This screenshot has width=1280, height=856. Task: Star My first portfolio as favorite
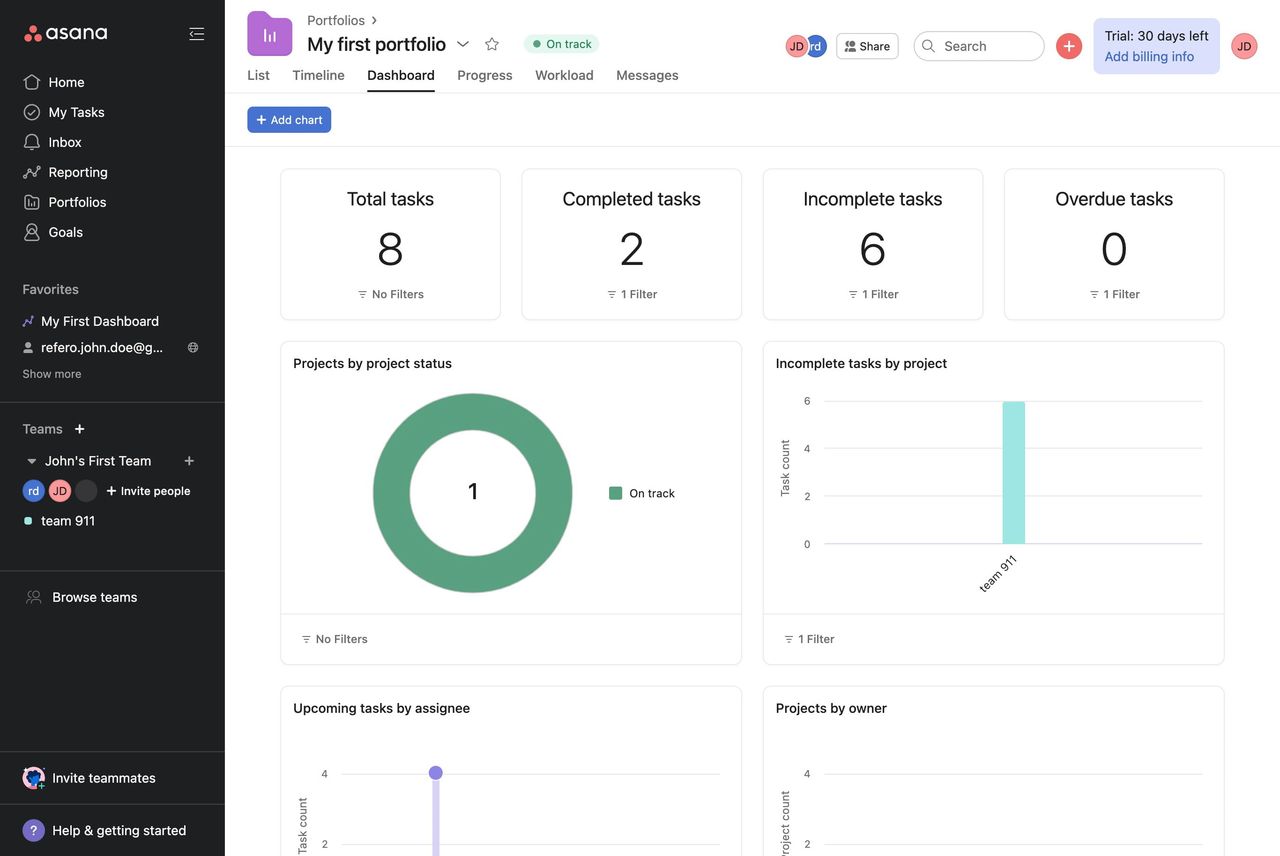tap(492, 44)
